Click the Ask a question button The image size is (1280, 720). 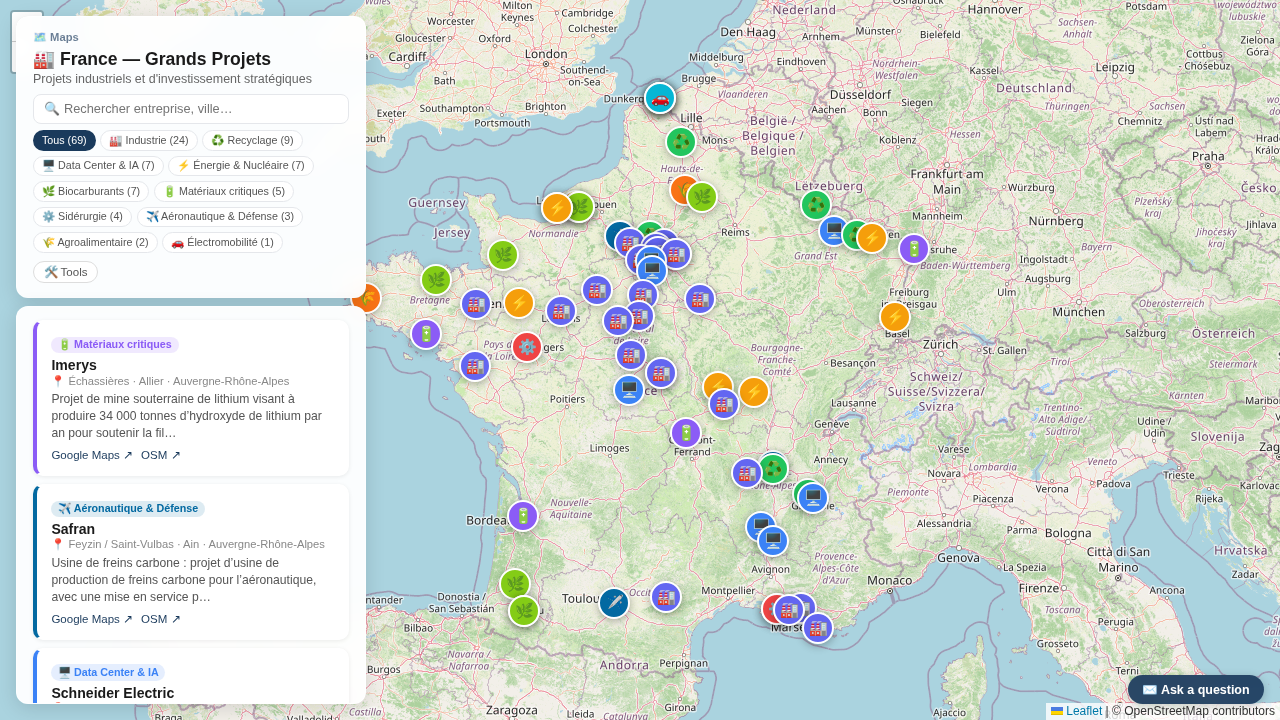pos(1196,690)
